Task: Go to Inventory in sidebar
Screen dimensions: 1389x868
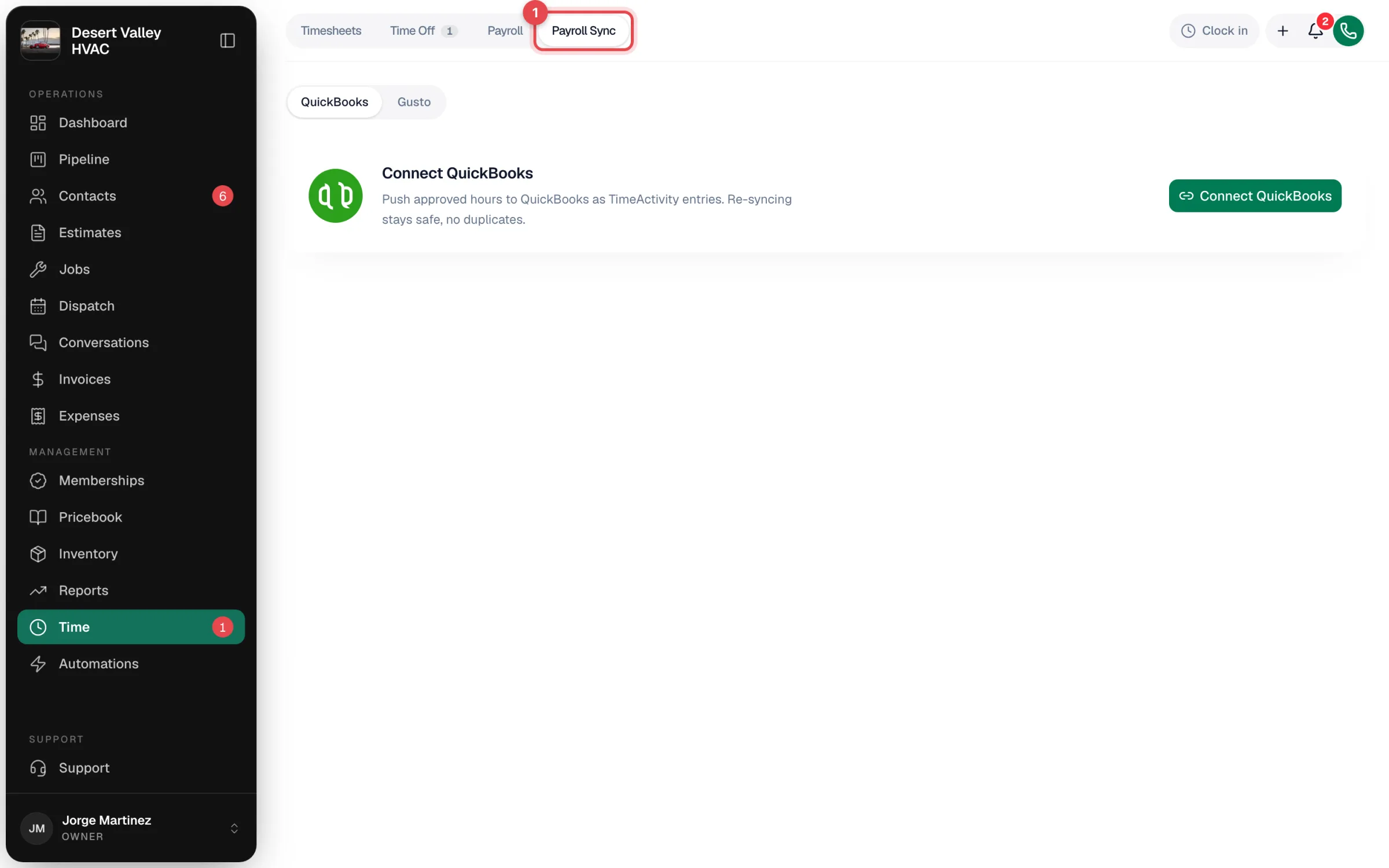Action: tap(131, 554)
